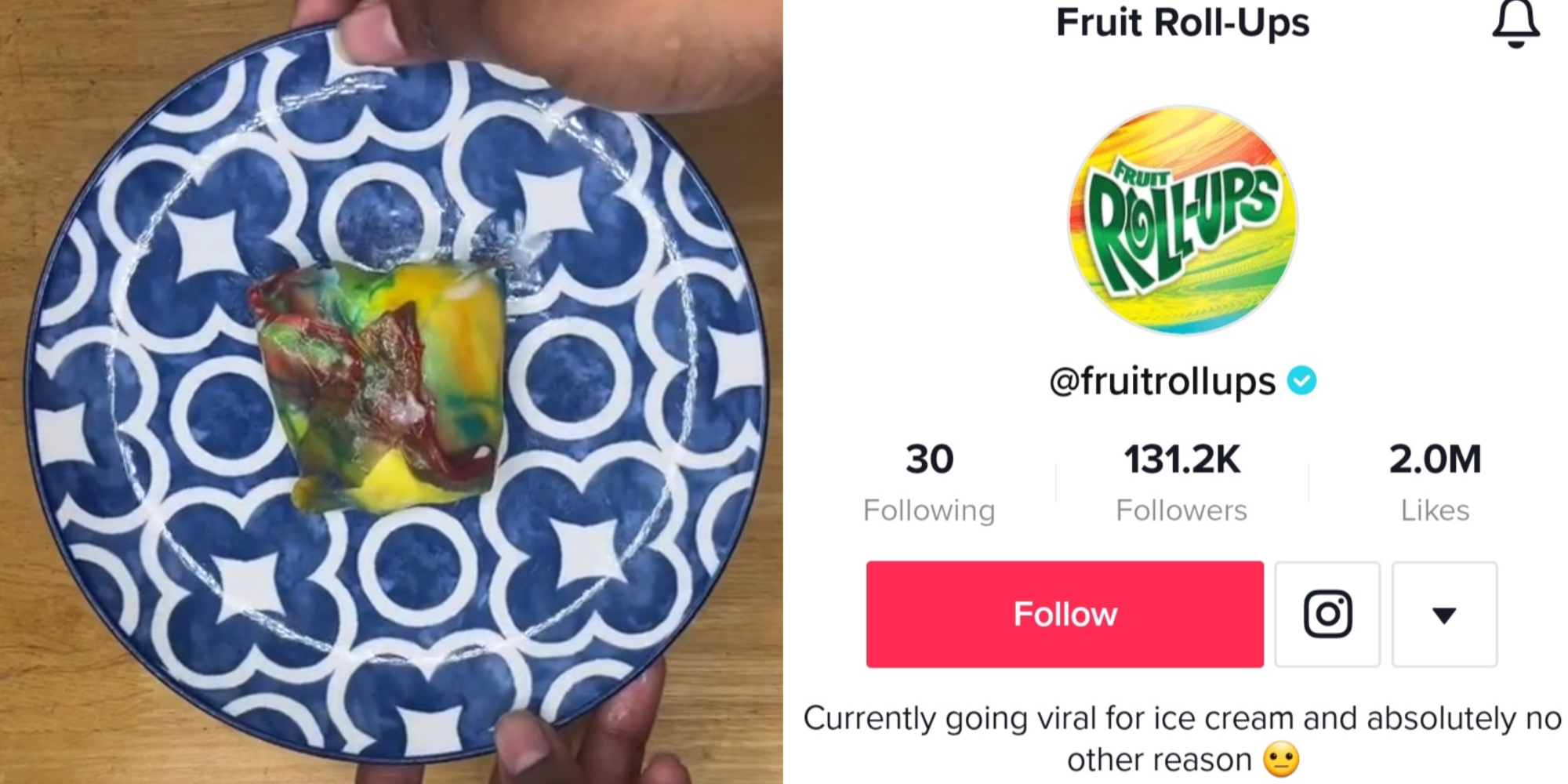View the 131.2K Followers number
The width and height of the screenshot is (1568, 784).
pos(1182,459)
